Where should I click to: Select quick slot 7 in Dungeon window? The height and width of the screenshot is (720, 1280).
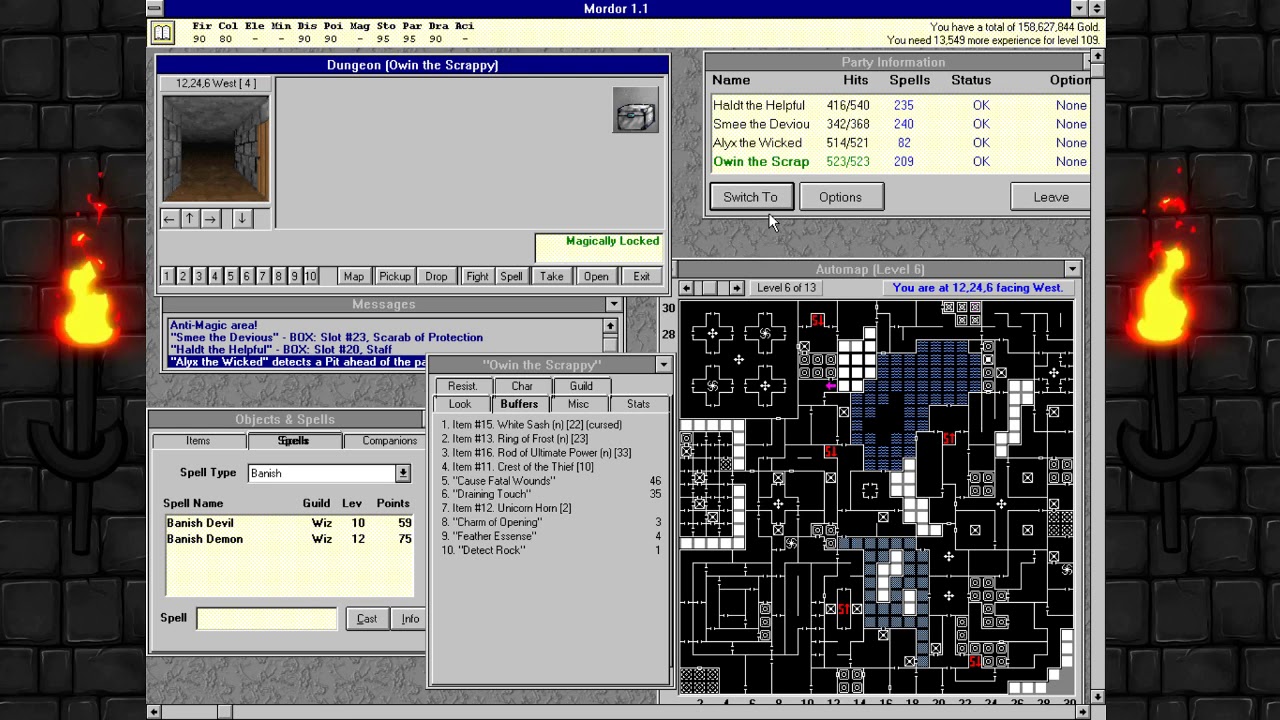[x=263, y=277]
